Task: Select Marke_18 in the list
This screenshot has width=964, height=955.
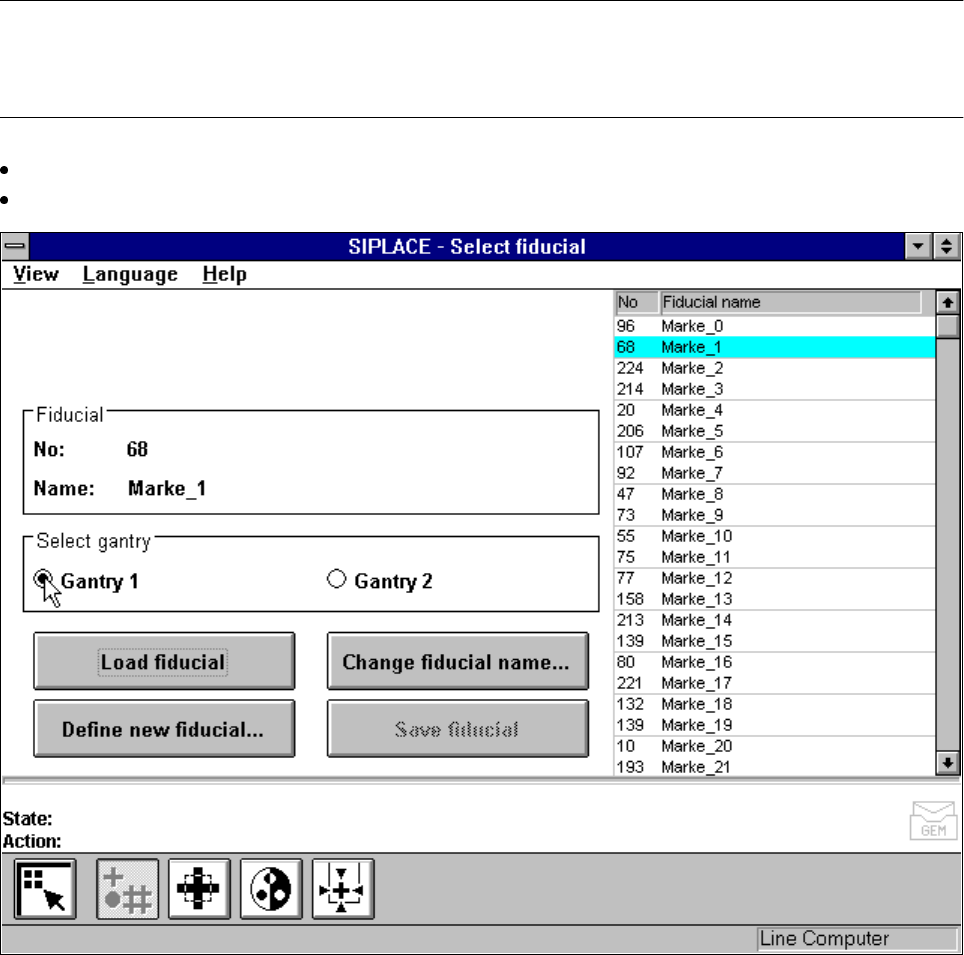Action: [x=775, y=703]
